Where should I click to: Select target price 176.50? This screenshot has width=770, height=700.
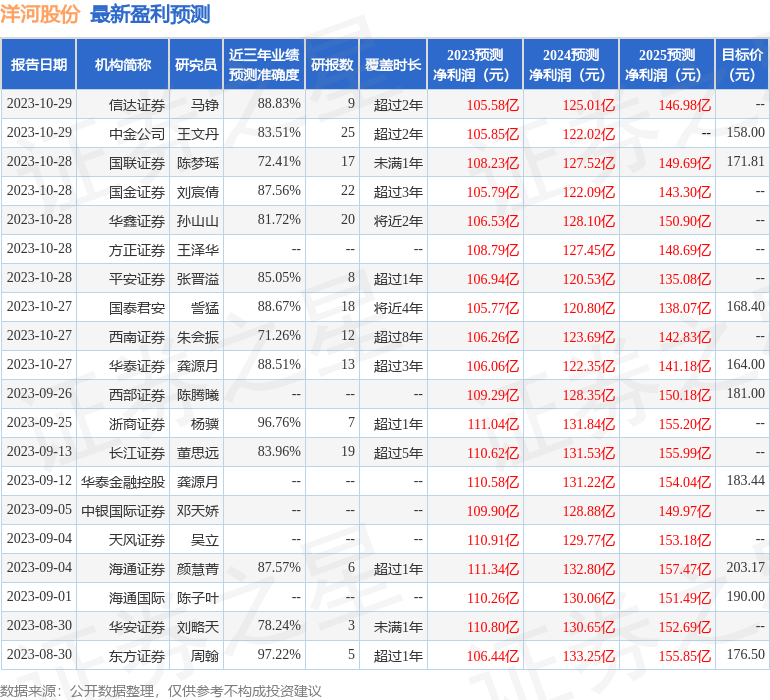click(745, 654)
